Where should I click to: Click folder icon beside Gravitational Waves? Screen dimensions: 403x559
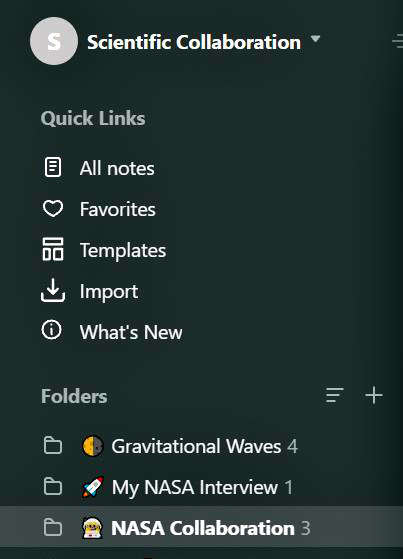click(x=53, y=446)
